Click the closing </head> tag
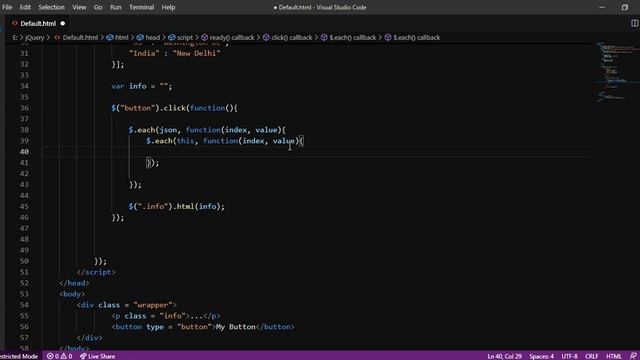 pyautogui.click(x=74, y=283)
